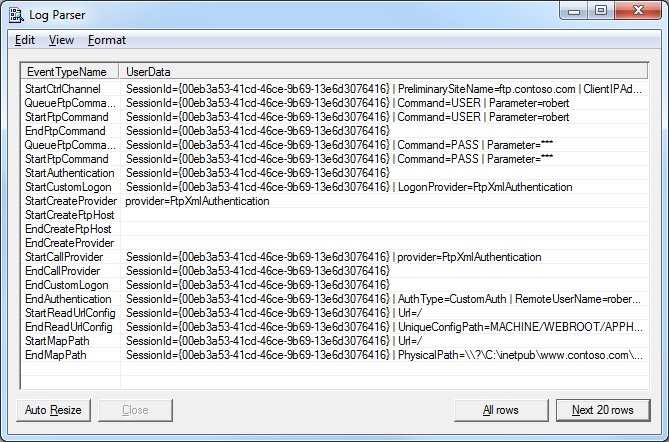Click the All rows button
Image resolution: width=669 pixels, height=442 pixels.
(501, 410)
